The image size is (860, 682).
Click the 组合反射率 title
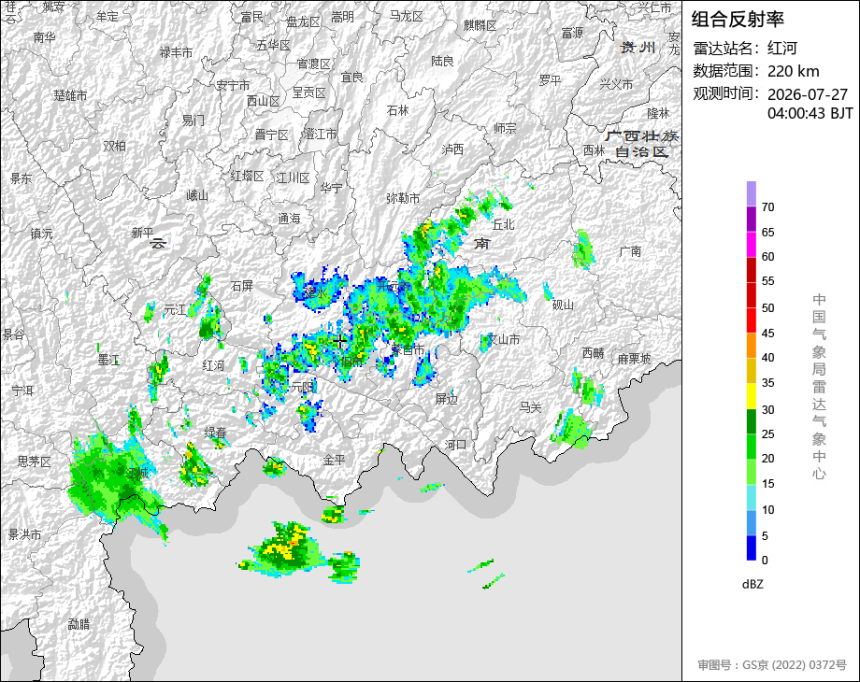[x=737, y=19]
